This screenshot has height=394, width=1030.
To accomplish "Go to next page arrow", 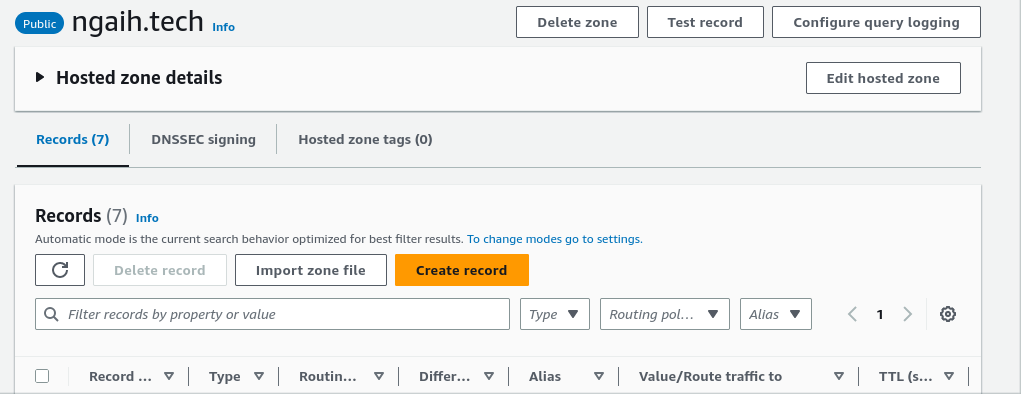I will click(908, 314).
